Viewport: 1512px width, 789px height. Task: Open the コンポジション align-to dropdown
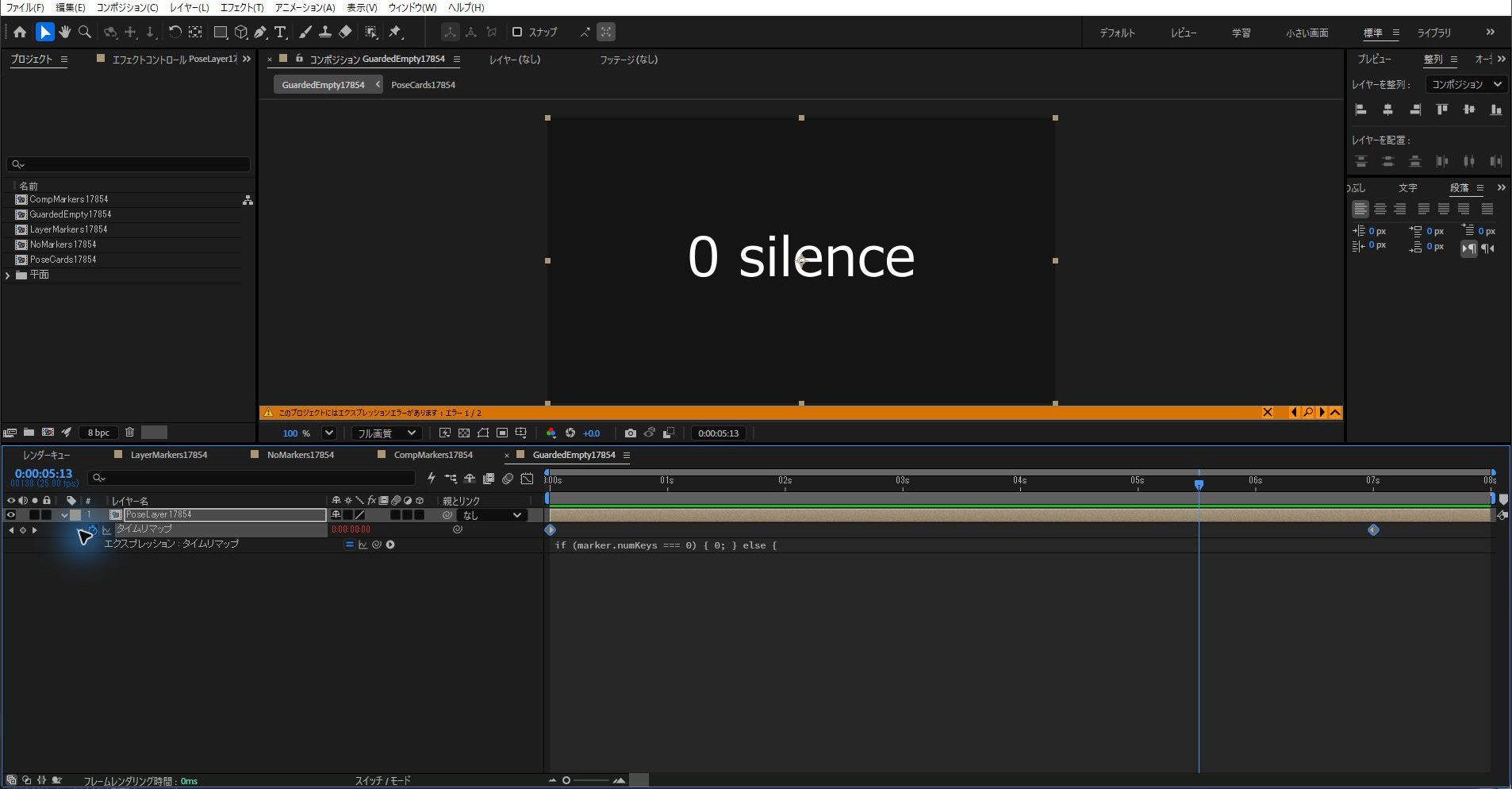click(x=1465, y=84)
